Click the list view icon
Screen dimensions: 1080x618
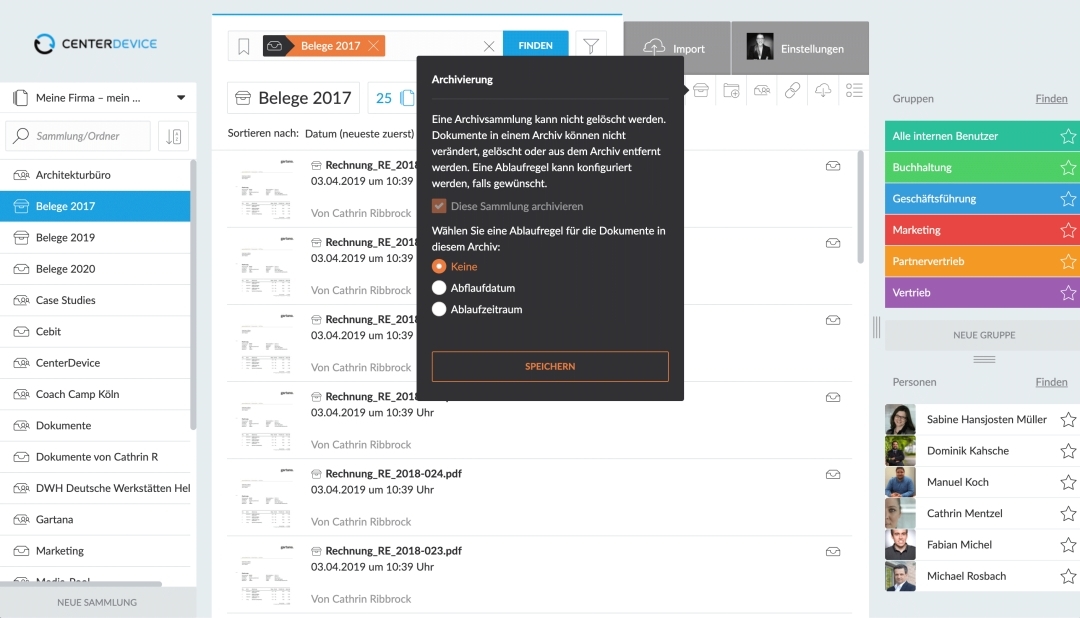pos(854,91)
